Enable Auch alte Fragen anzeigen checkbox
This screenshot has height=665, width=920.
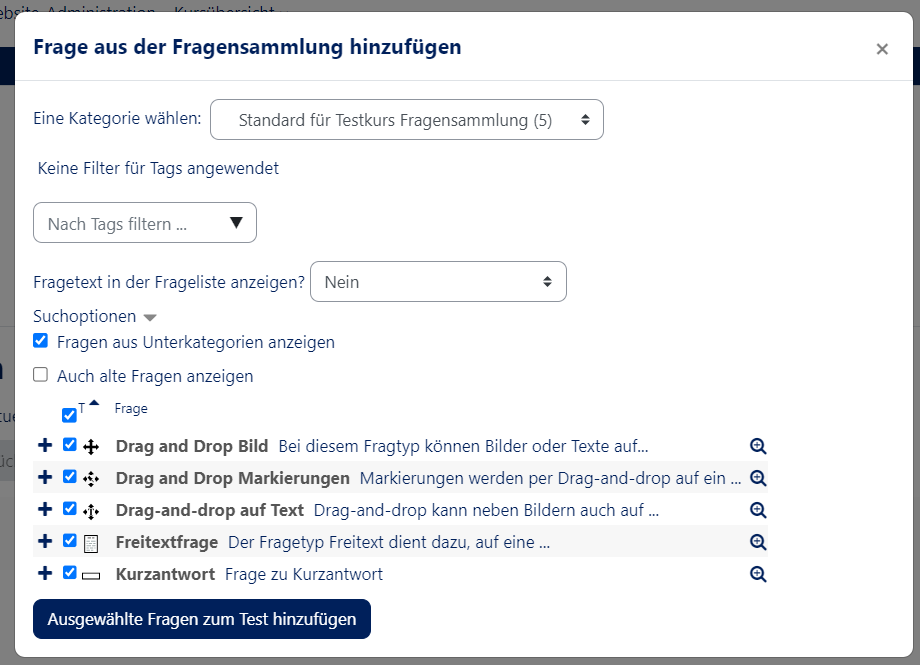tap(40, 375)
